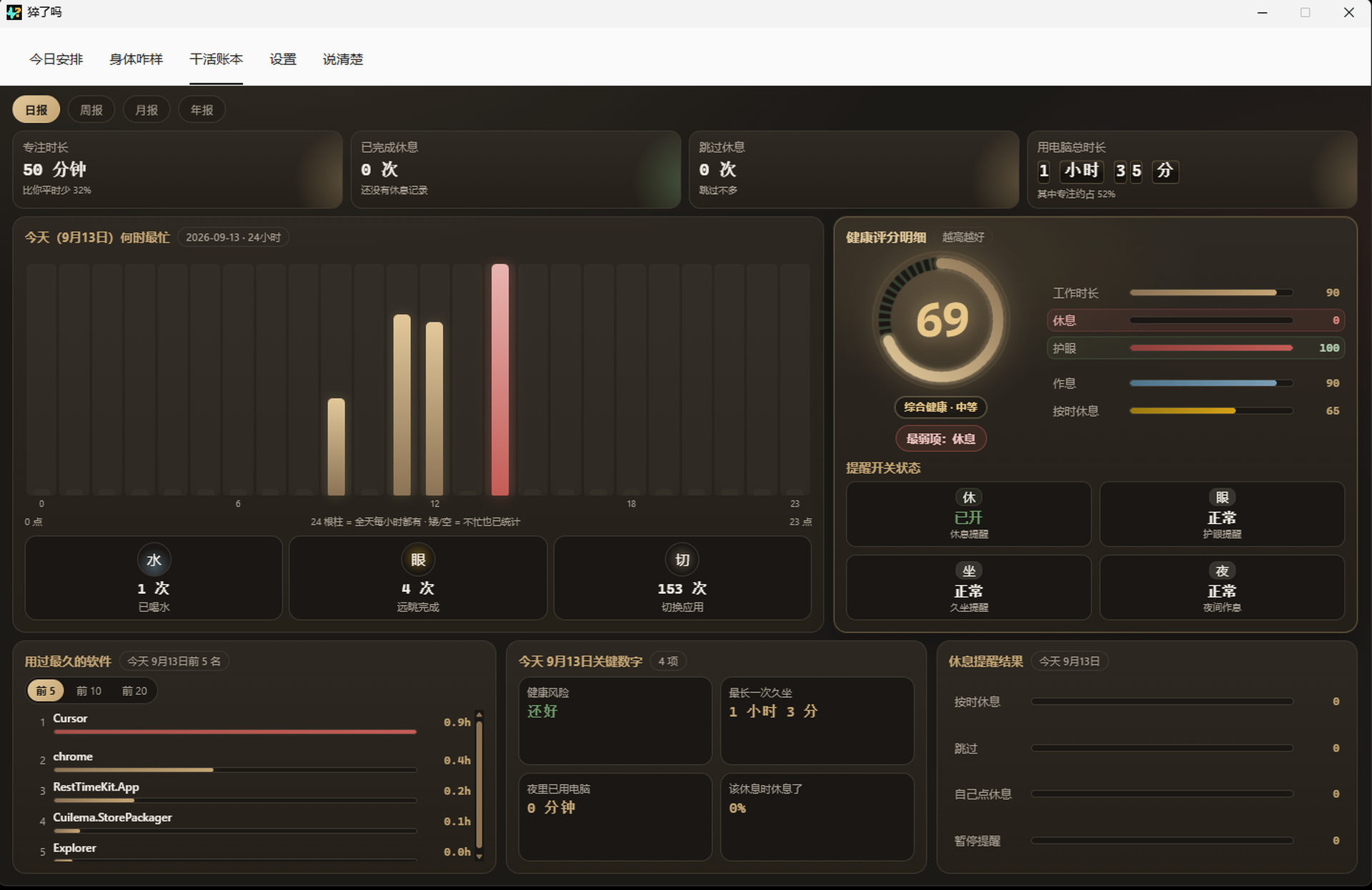
Task: Switch to the 身体咋样 tab
Action: (x=136, y=59)
